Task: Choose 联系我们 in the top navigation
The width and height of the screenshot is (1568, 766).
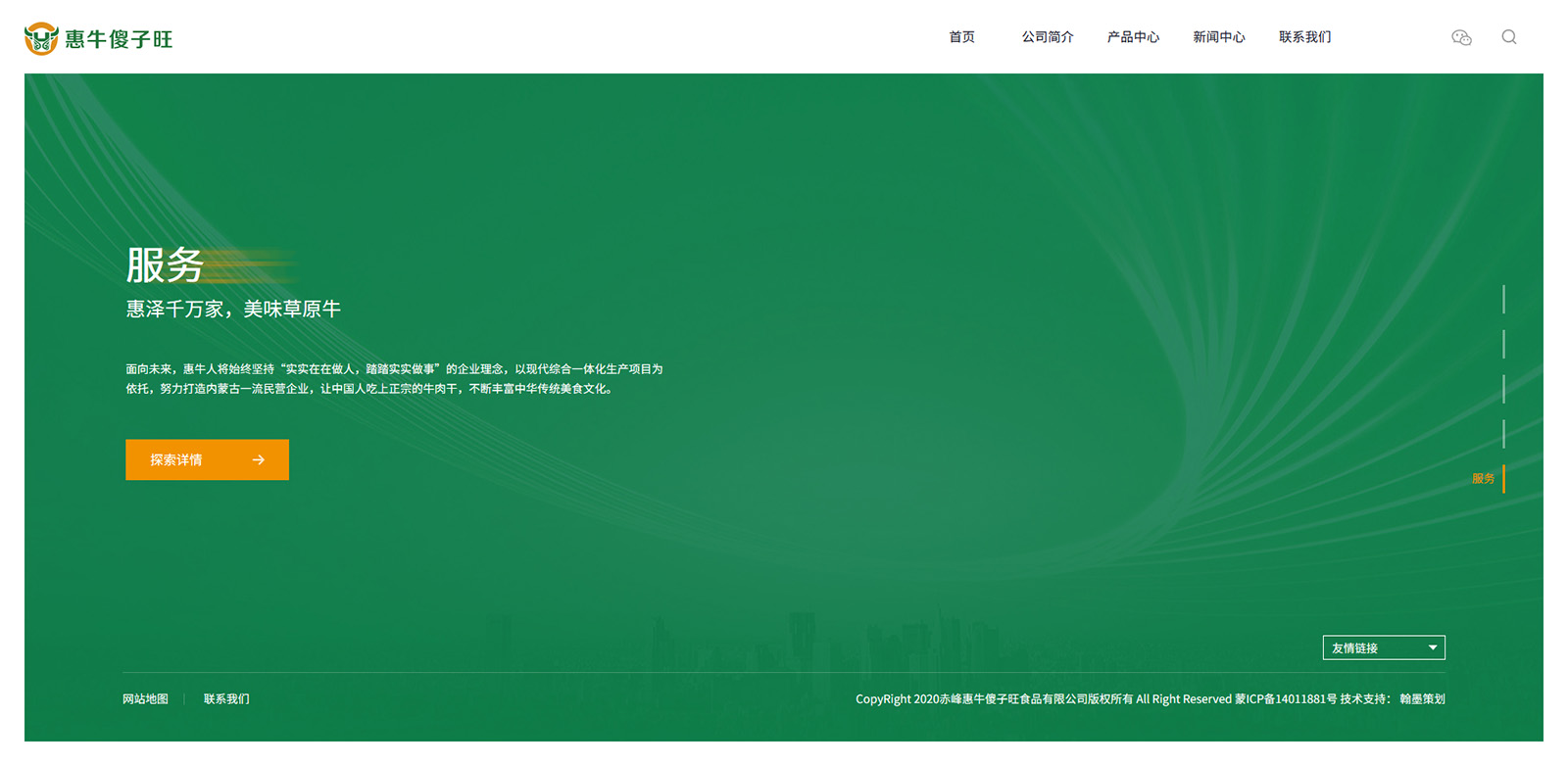Action: 1304,37
